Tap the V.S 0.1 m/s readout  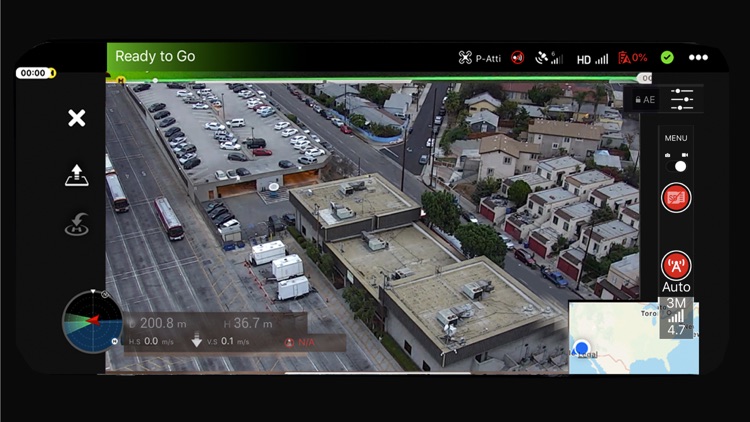(x=228, y=342)
